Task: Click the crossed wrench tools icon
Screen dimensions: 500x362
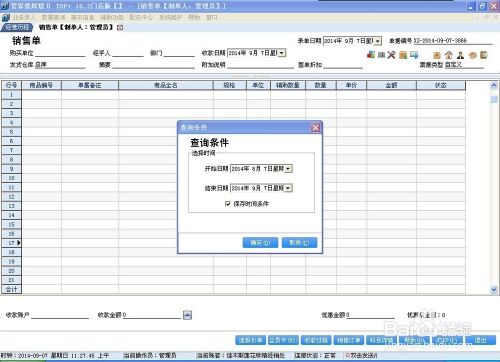Action: [391, 55]
